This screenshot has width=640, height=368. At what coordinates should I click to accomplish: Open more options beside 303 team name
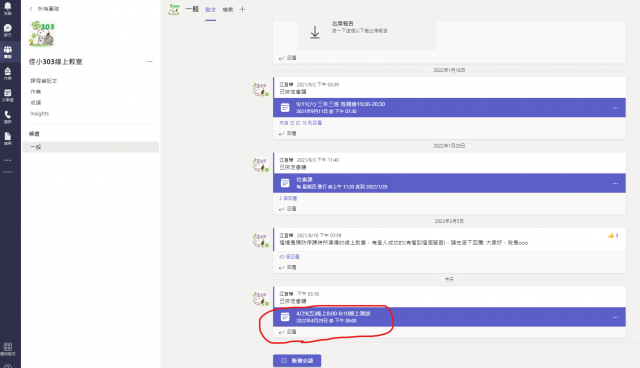coord(150,62)
